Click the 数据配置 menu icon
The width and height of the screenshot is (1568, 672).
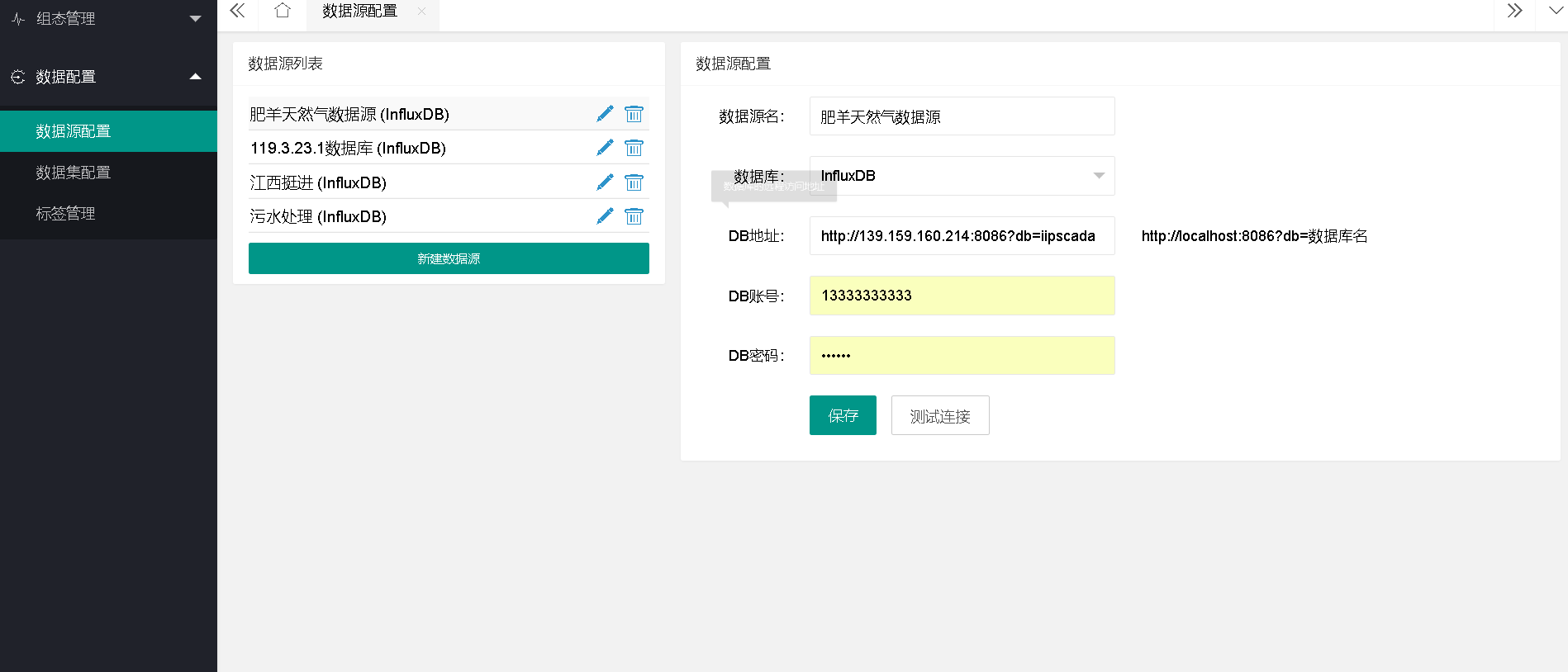[x=18, y=77]
